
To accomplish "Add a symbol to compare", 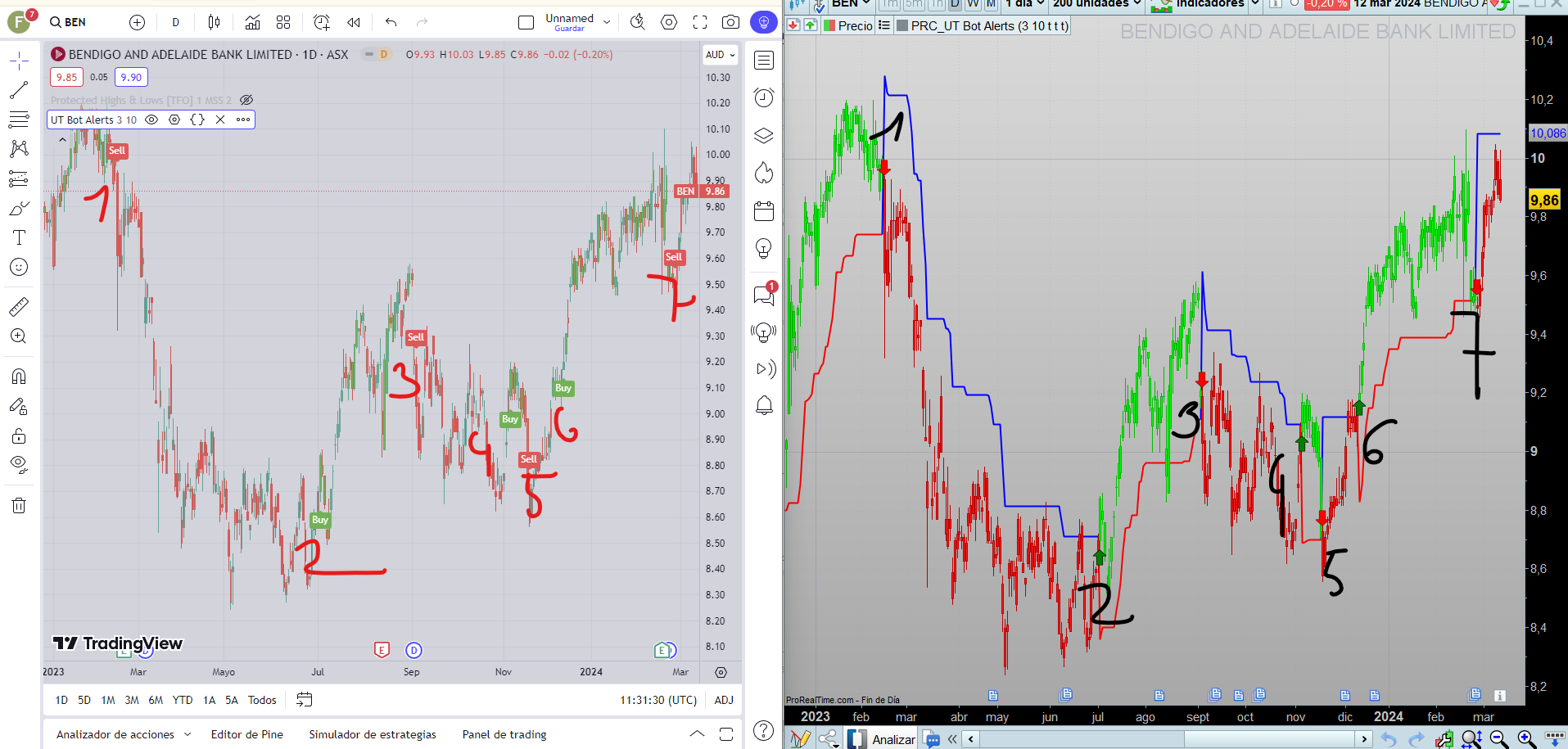I will pos(137,22).
